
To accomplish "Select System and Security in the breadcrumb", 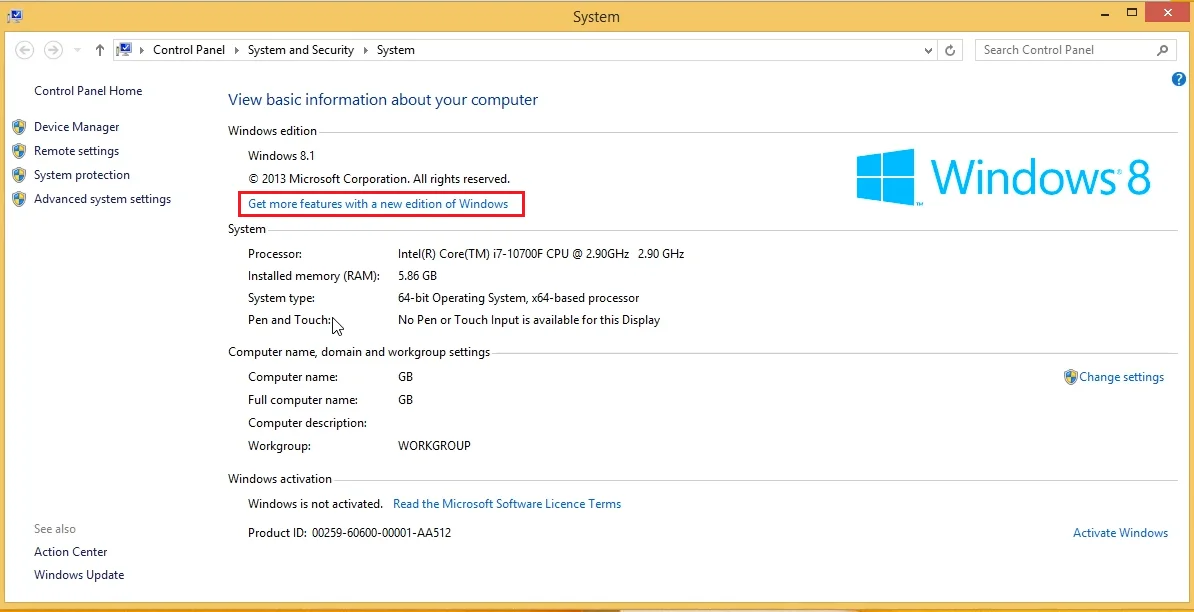I will tap(300, 50).
